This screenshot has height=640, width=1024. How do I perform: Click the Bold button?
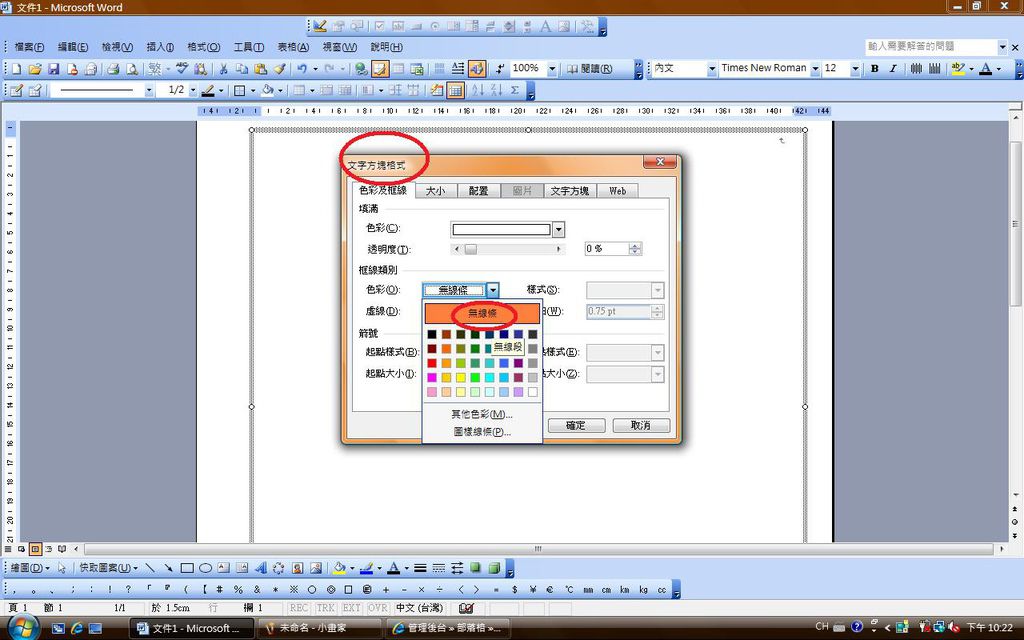coord(874,69)
